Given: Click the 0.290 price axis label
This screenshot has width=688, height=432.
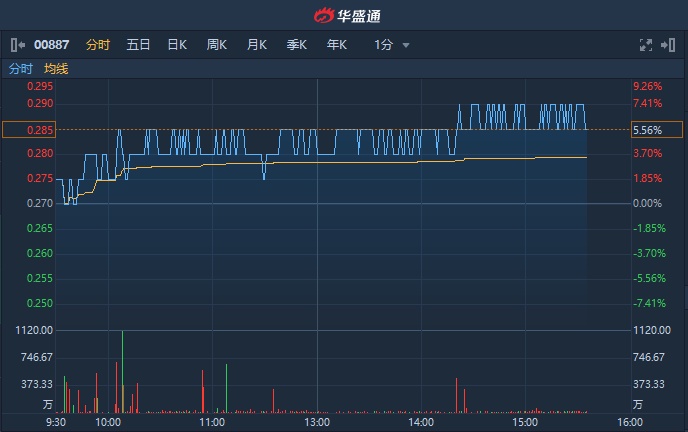Looking at the screenshot, I should [40, 104].
